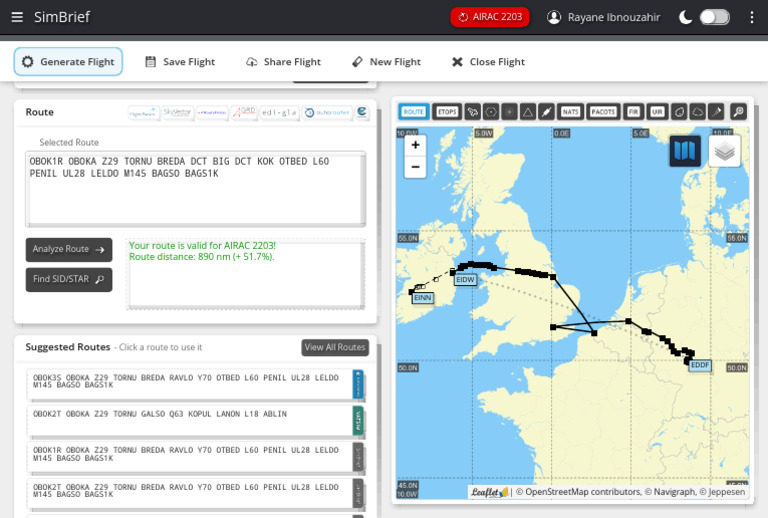Viewport: 768px width, 518px height.
Task: Click the blue folded map style icon
Action: (x=685, y=151)
